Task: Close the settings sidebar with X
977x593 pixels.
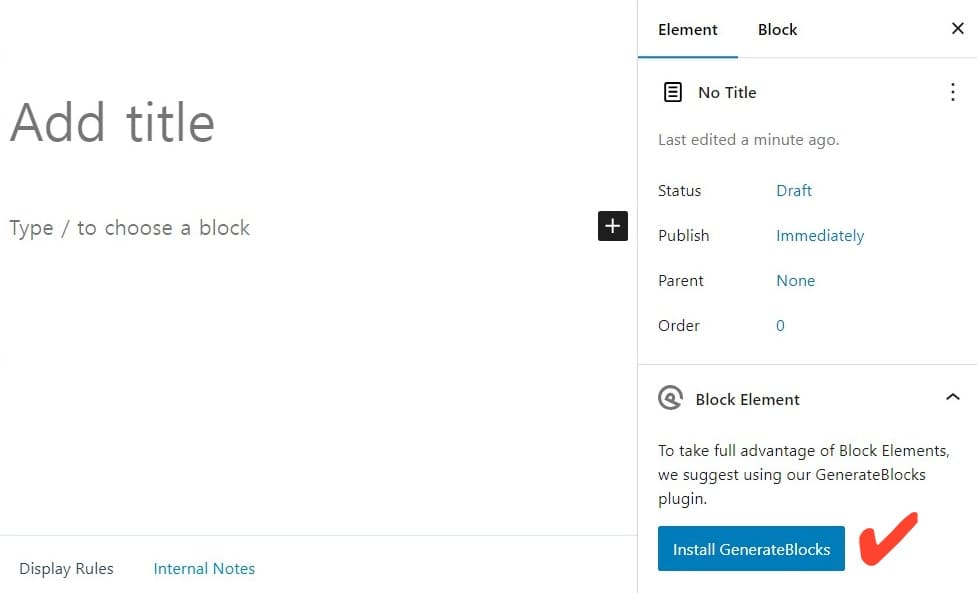Action: [x=958, y=29]
